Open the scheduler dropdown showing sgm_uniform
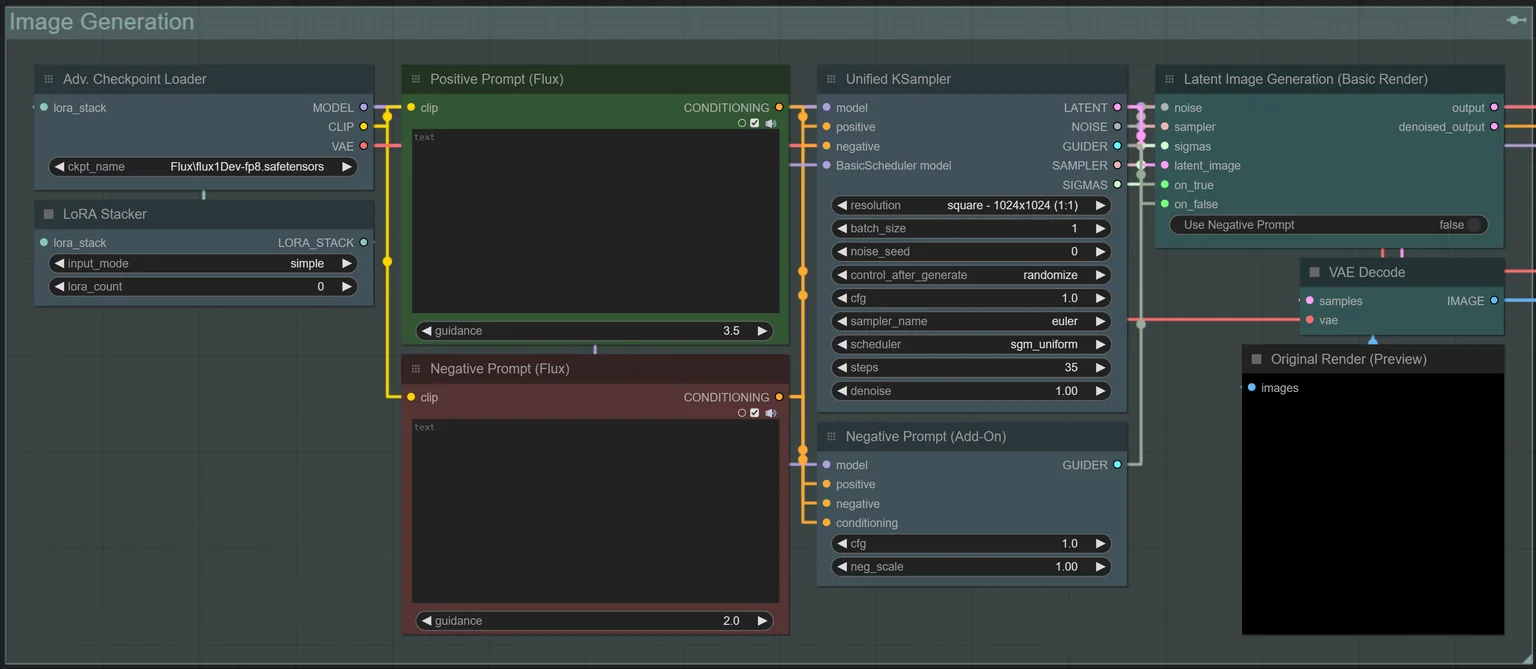Screen dimensions: 1536x669 pos(971,344)
